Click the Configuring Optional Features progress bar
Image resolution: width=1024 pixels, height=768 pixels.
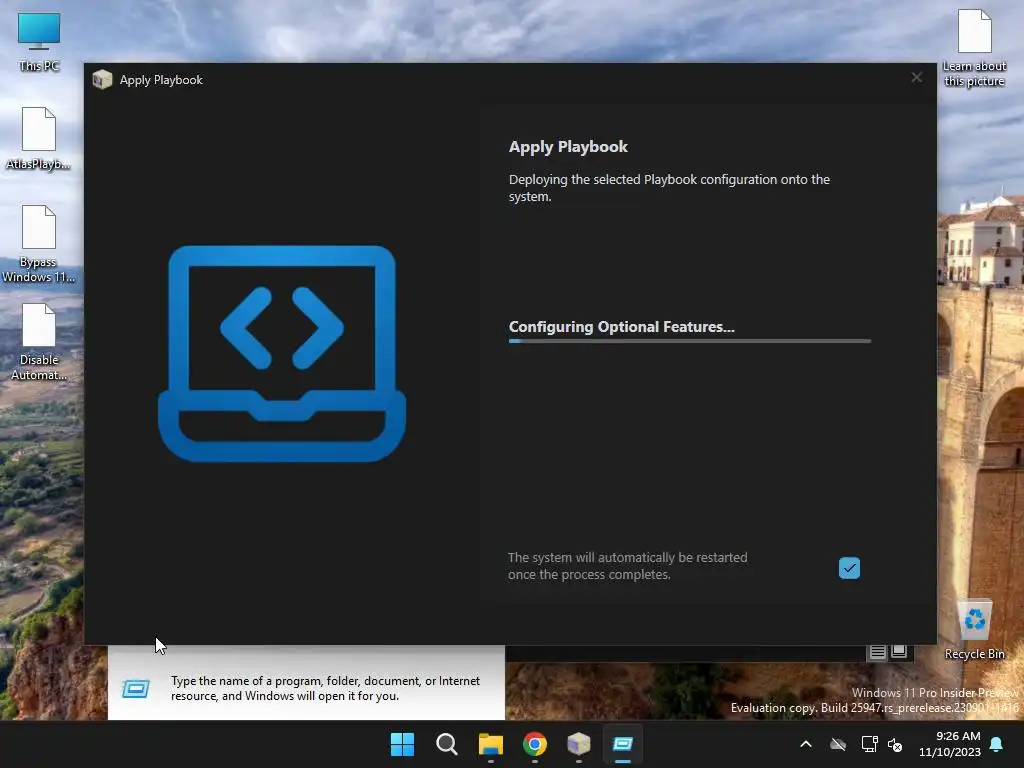coord(690,340)
